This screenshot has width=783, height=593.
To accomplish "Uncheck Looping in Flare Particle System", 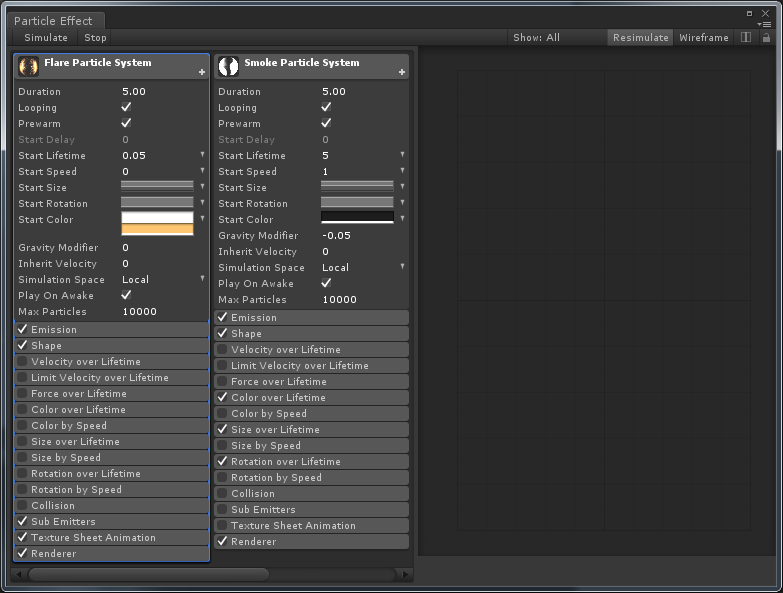I will coord(126,107).
